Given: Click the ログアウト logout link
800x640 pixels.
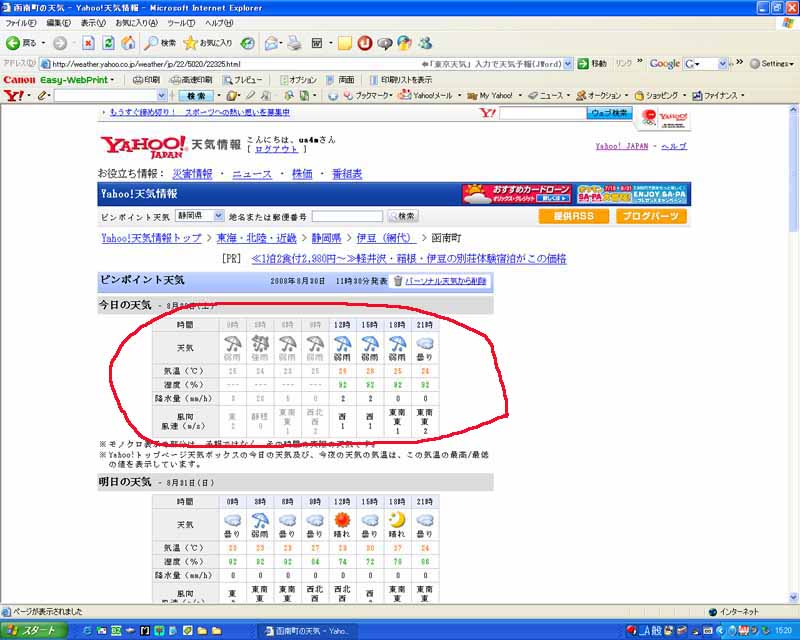Looking at the screenshot, I should tap(276, 149).
